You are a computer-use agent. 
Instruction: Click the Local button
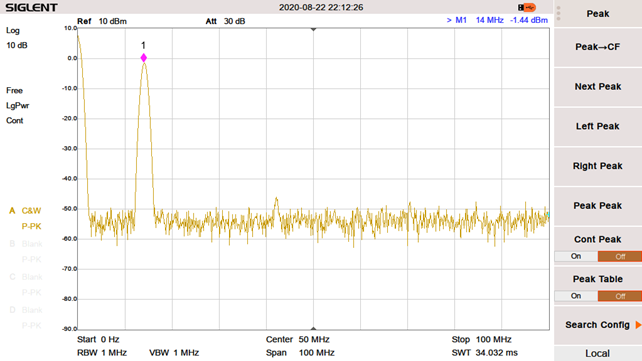598,354
